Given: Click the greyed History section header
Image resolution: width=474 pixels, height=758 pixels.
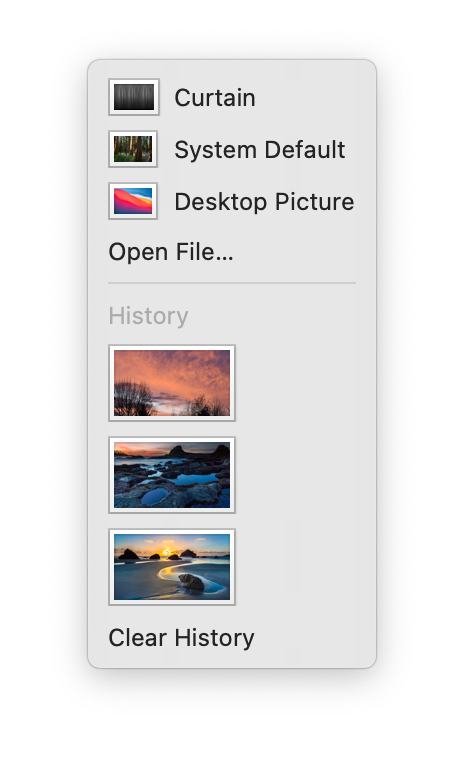Looking at the screenshot, I should (148, 316).
